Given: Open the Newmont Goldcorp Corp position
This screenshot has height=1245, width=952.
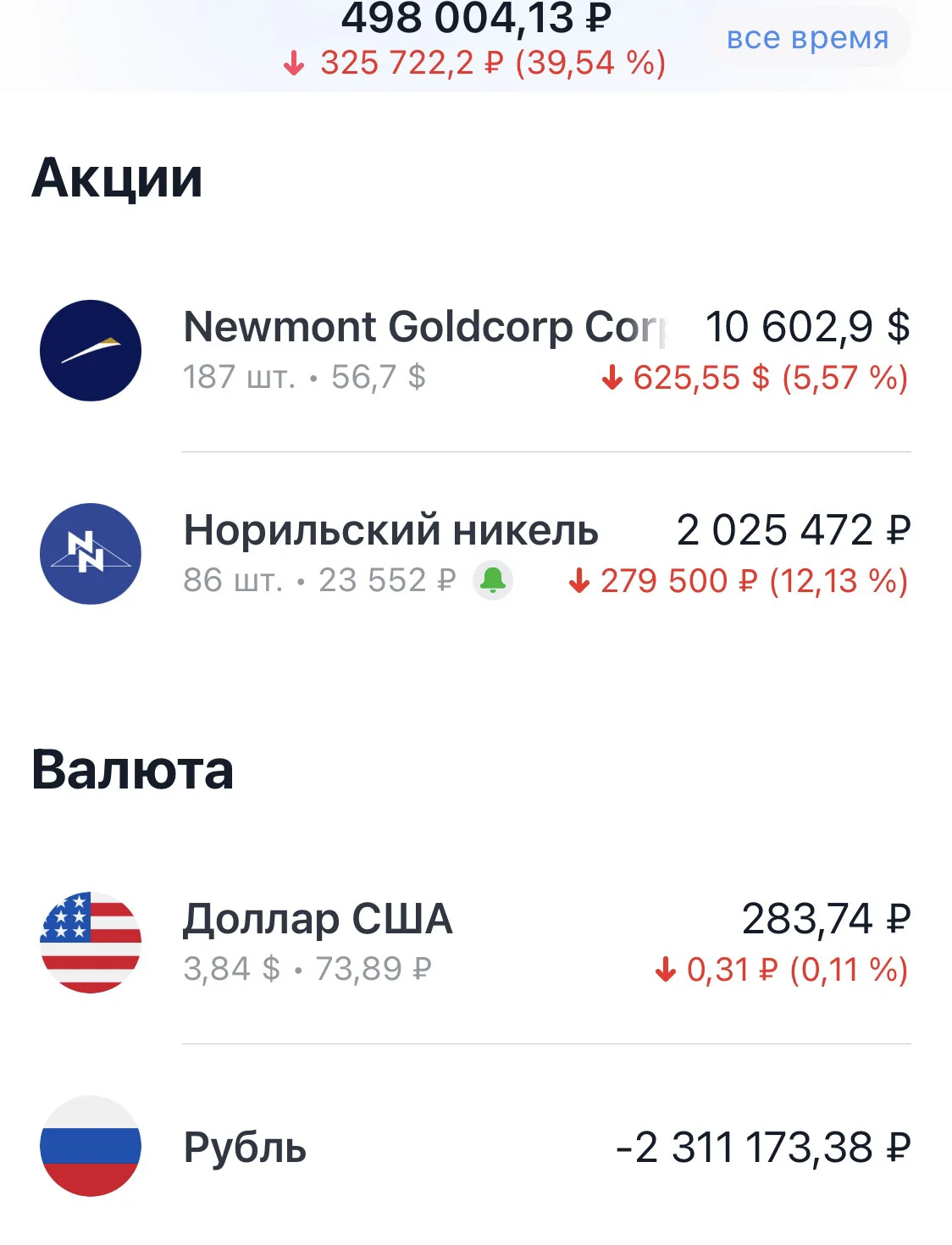Looking at the screenshot, I should [476, 350].
